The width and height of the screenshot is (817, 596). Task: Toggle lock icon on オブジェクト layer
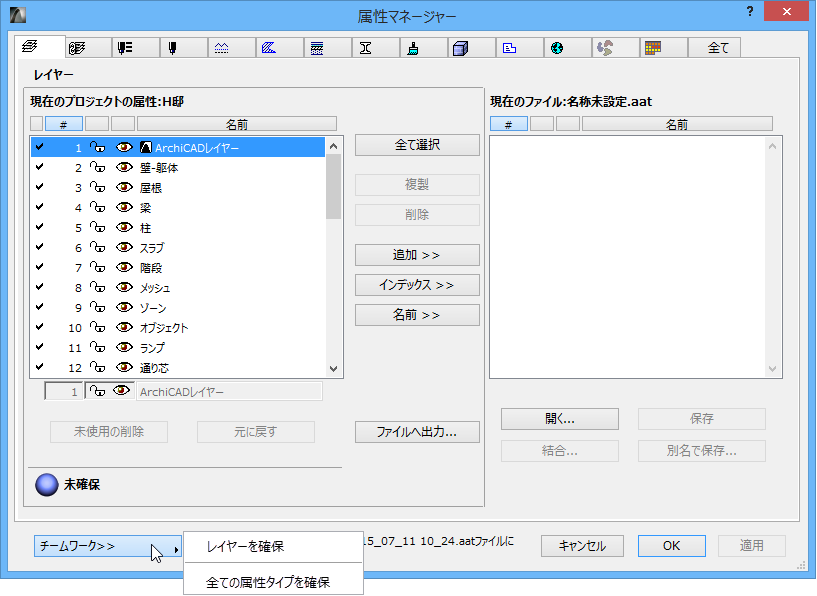[x=97, y=327]
